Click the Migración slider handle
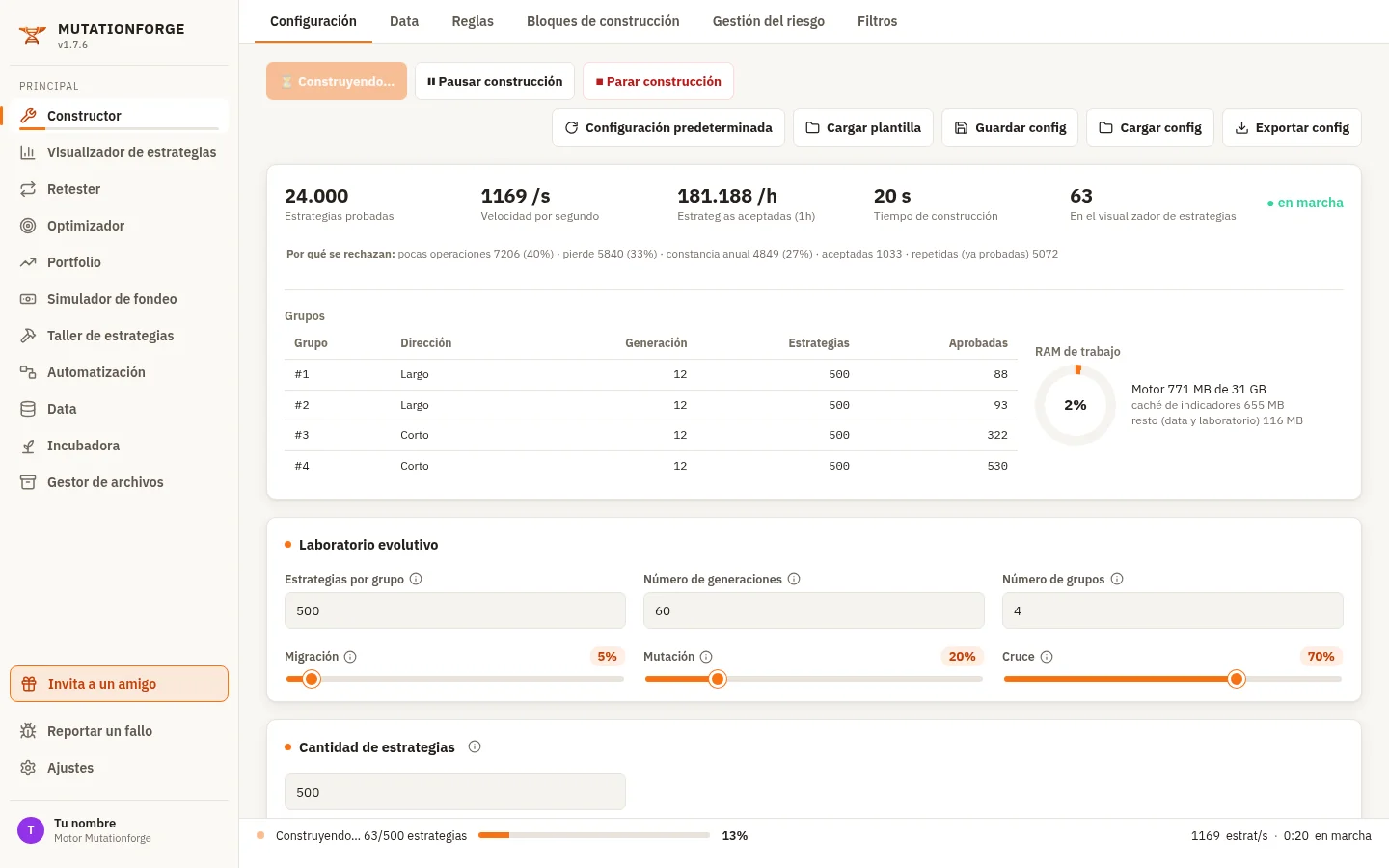 tap(311, 679)
